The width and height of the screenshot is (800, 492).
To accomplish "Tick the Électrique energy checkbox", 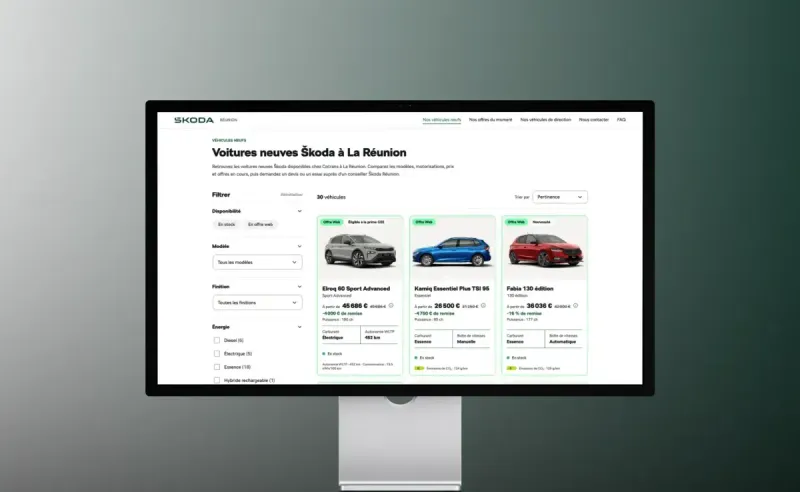I will tap(217, 354).
